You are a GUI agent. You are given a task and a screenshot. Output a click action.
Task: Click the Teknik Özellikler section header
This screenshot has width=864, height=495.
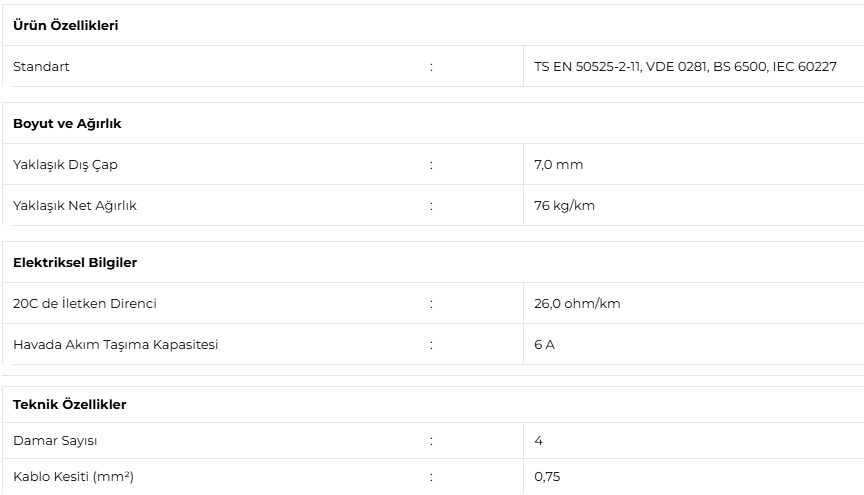point(70,405)
